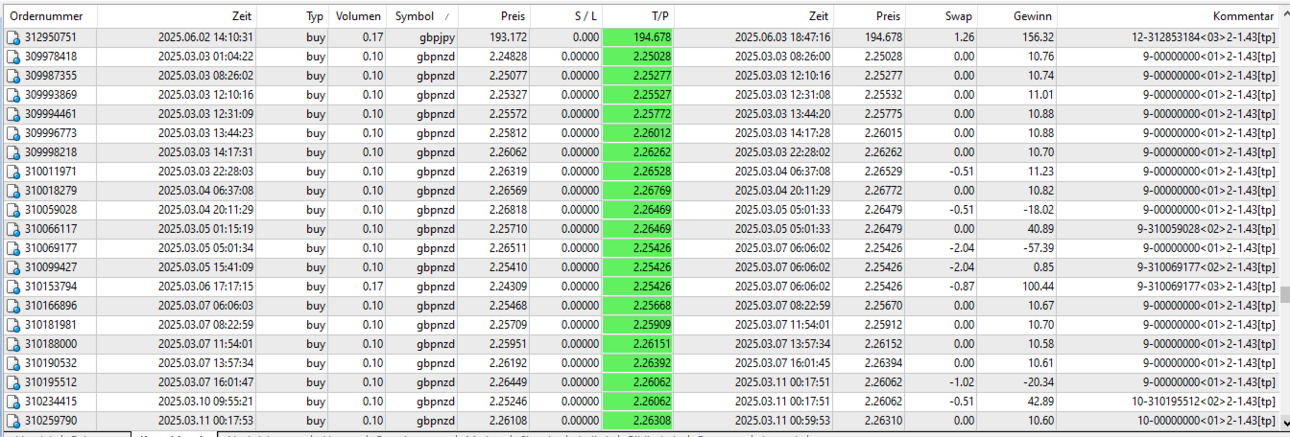
Task: Click the loss value -57.39
Action: [x=1035, y=248]
